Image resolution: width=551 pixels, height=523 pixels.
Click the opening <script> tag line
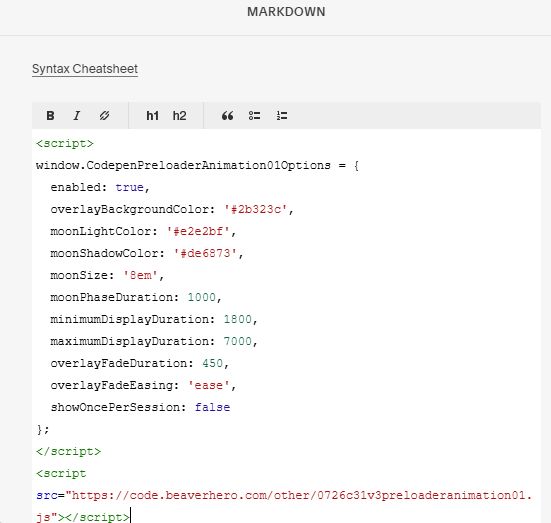[65, 143]
